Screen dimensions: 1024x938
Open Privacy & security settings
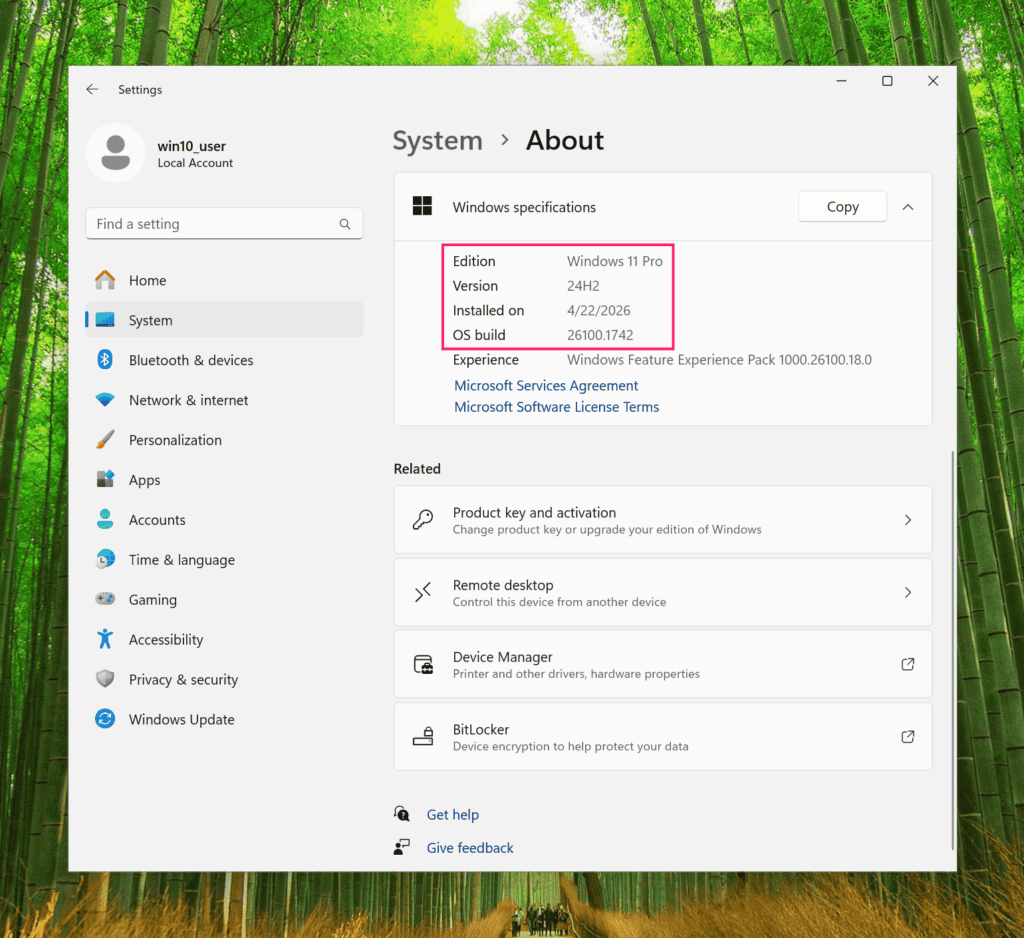pos(224,679)
